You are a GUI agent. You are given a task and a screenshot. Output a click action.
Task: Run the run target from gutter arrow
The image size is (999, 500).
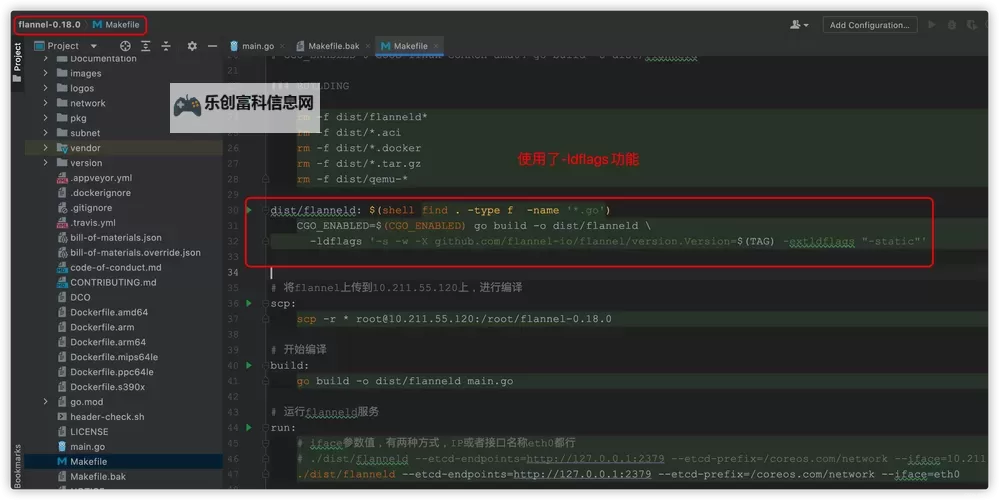coord(249,427)
